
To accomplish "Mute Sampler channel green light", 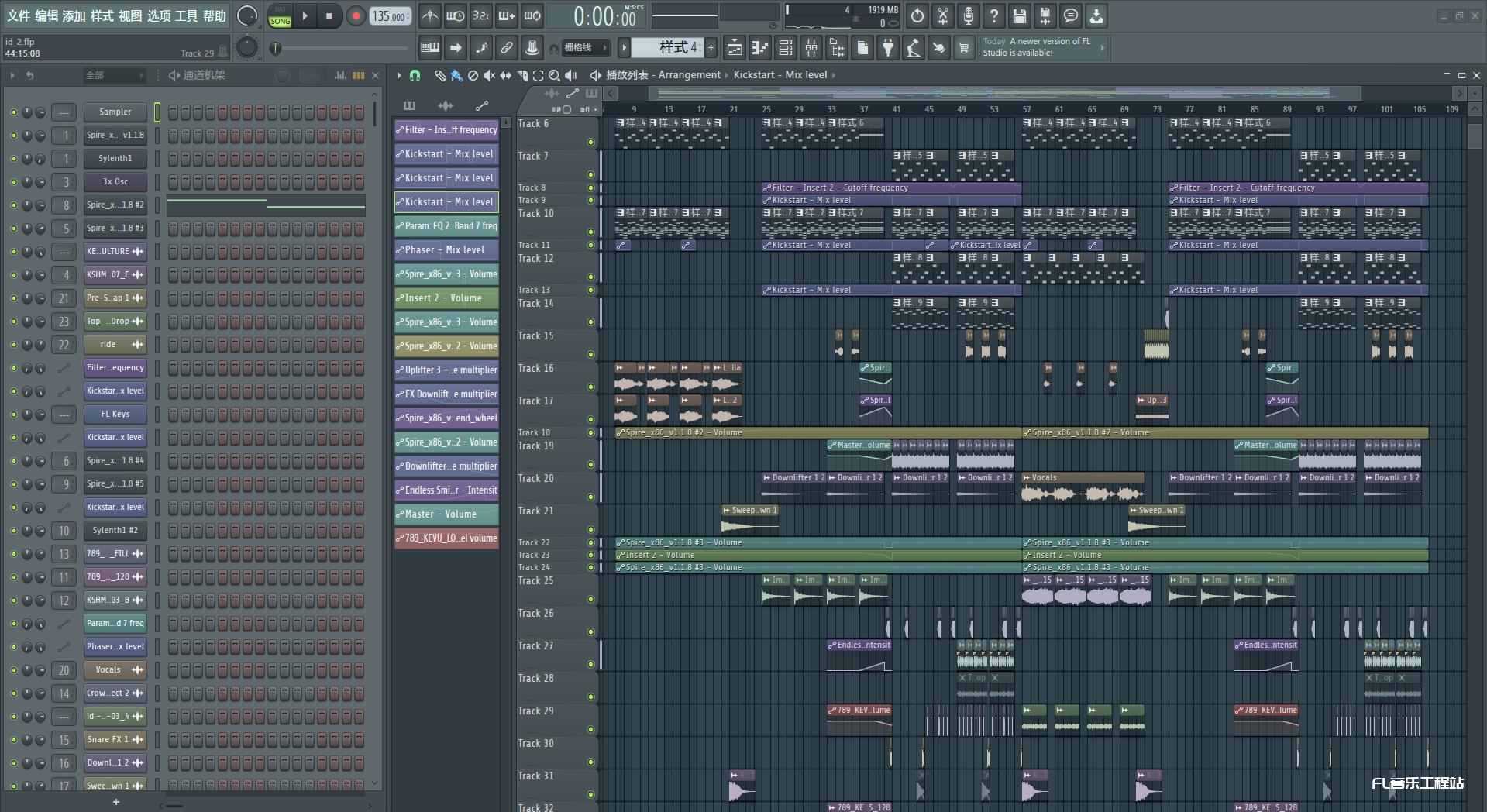I will (x=13, y=112).
